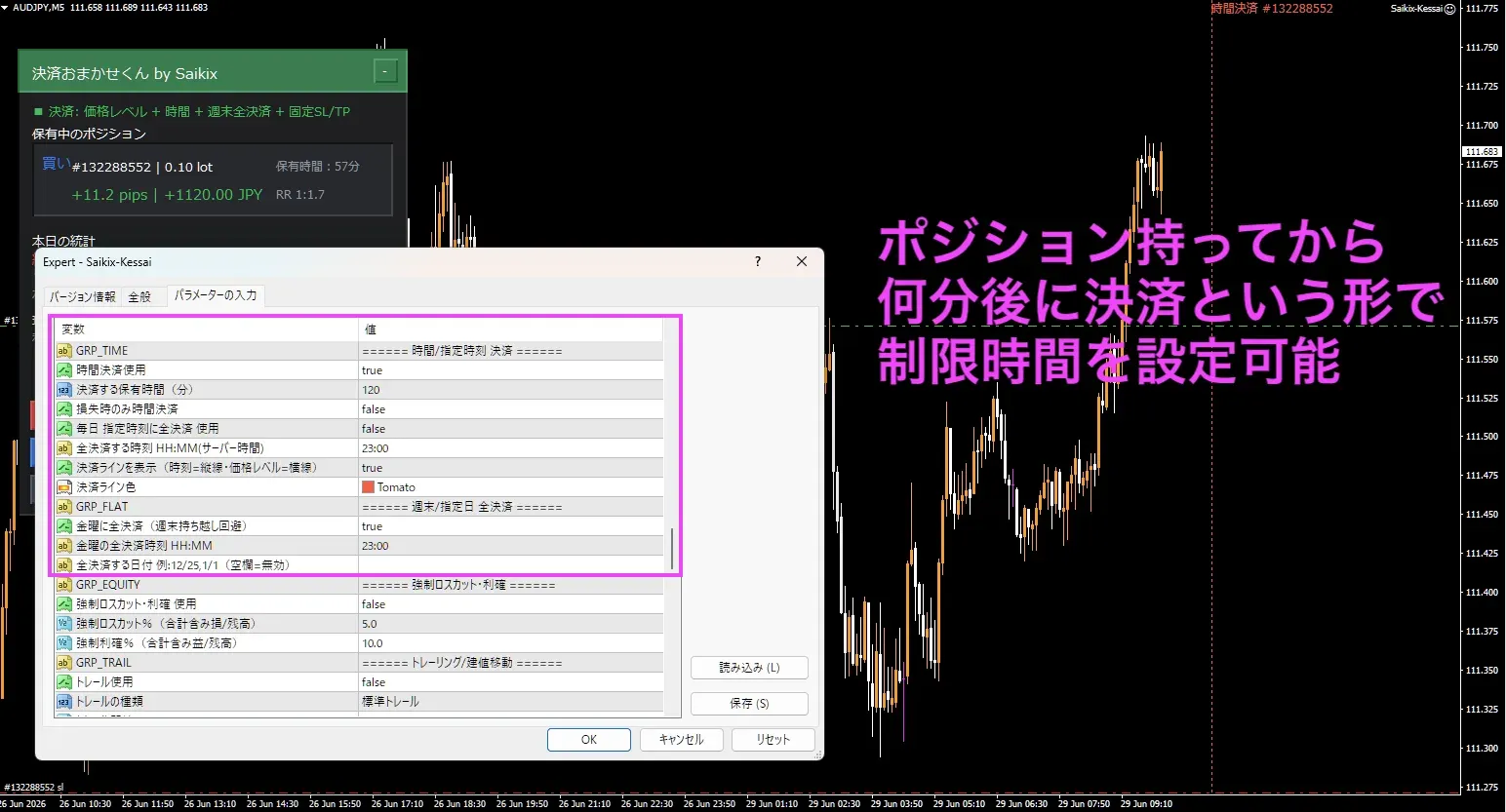The height and width of the screenshot is (812, 1506).
Task: Click the color icon beside 決済ライン色
Action: pos(64,487)
